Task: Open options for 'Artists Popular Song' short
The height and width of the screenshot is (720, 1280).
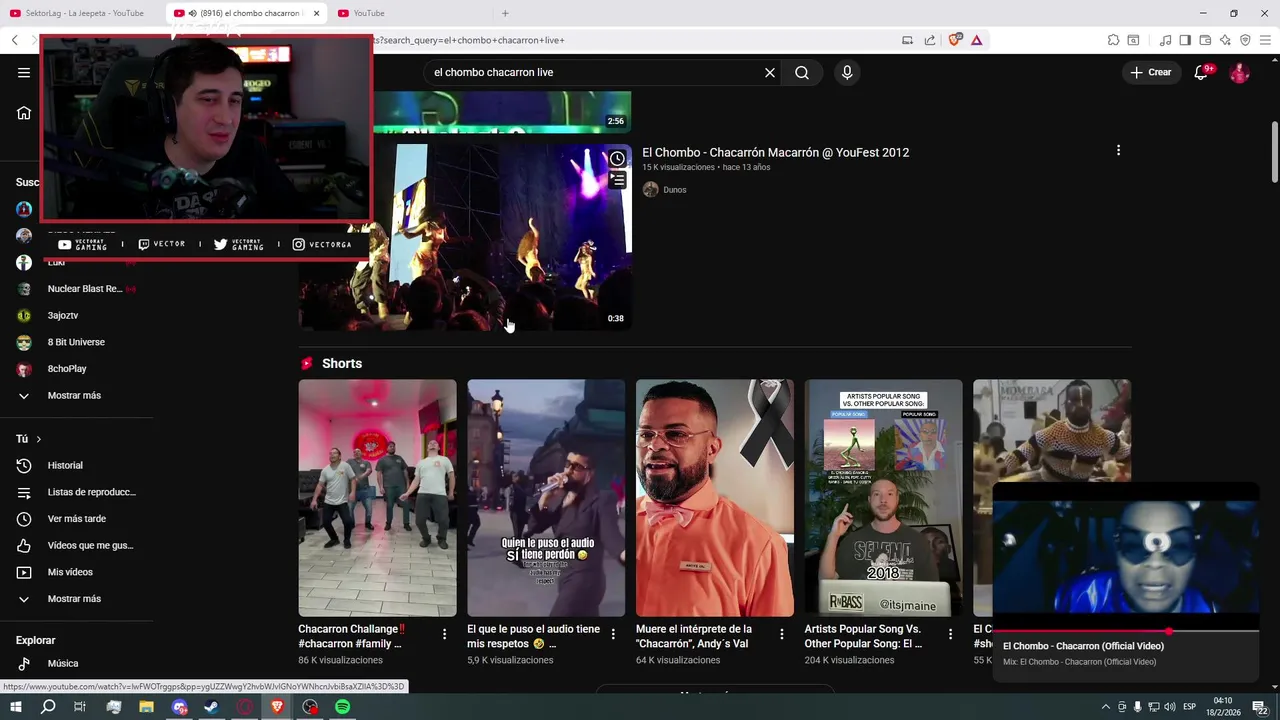Action: [x=951, y=634]
